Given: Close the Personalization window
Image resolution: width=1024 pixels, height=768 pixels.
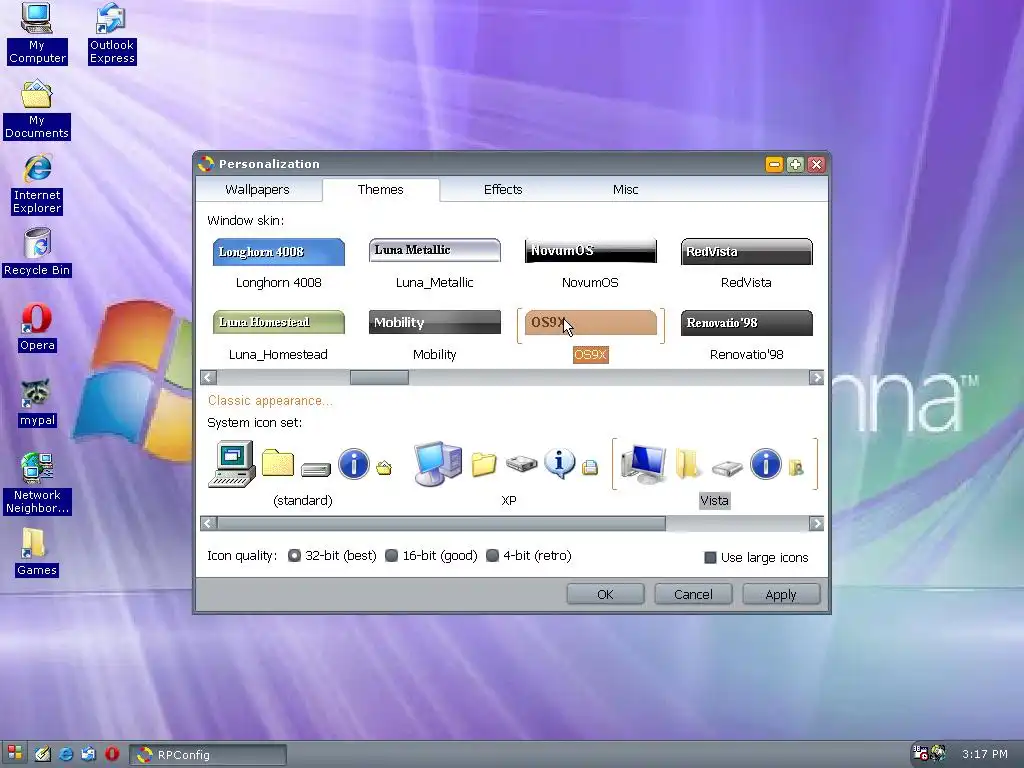Looking at the screenshot, I should point(816,165).
